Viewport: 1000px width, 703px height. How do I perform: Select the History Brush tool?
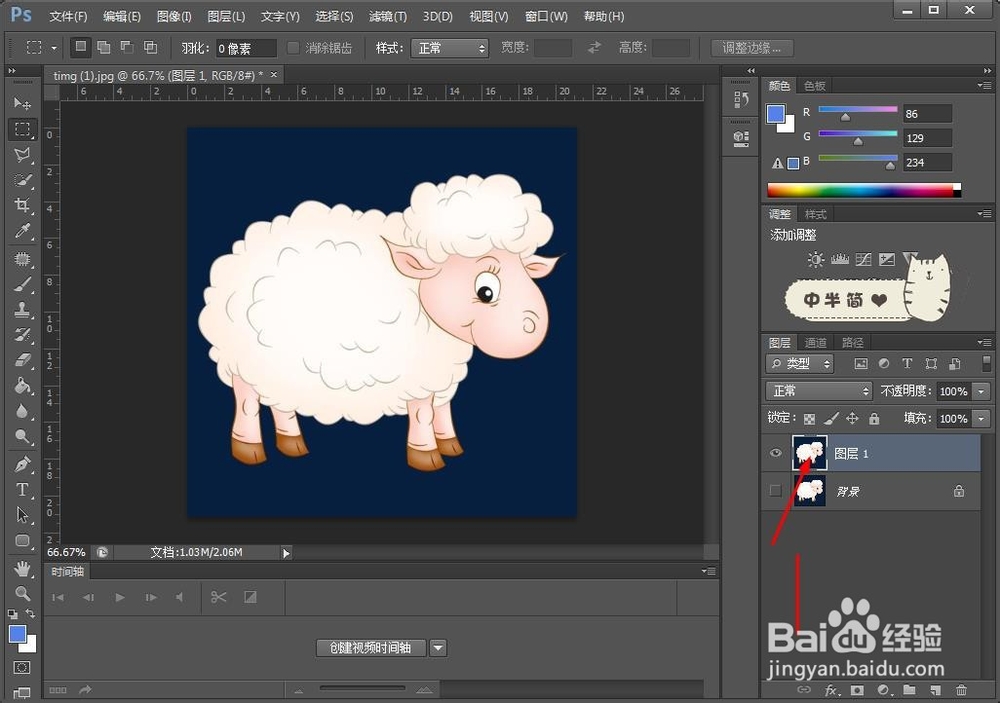point(22,335)
